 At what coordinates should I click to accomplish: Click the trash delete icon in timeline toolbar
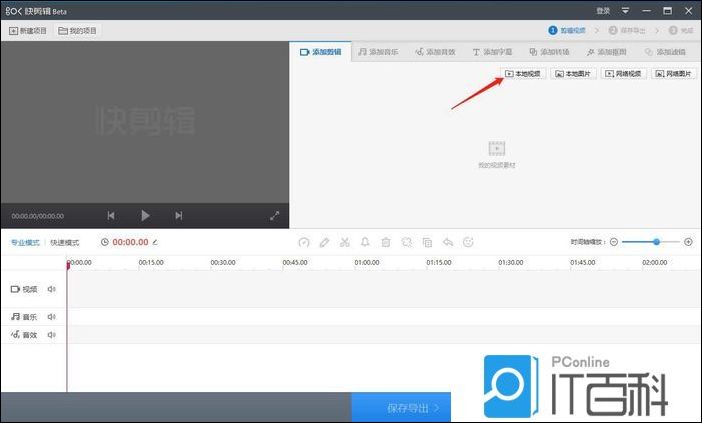point(385,242)
